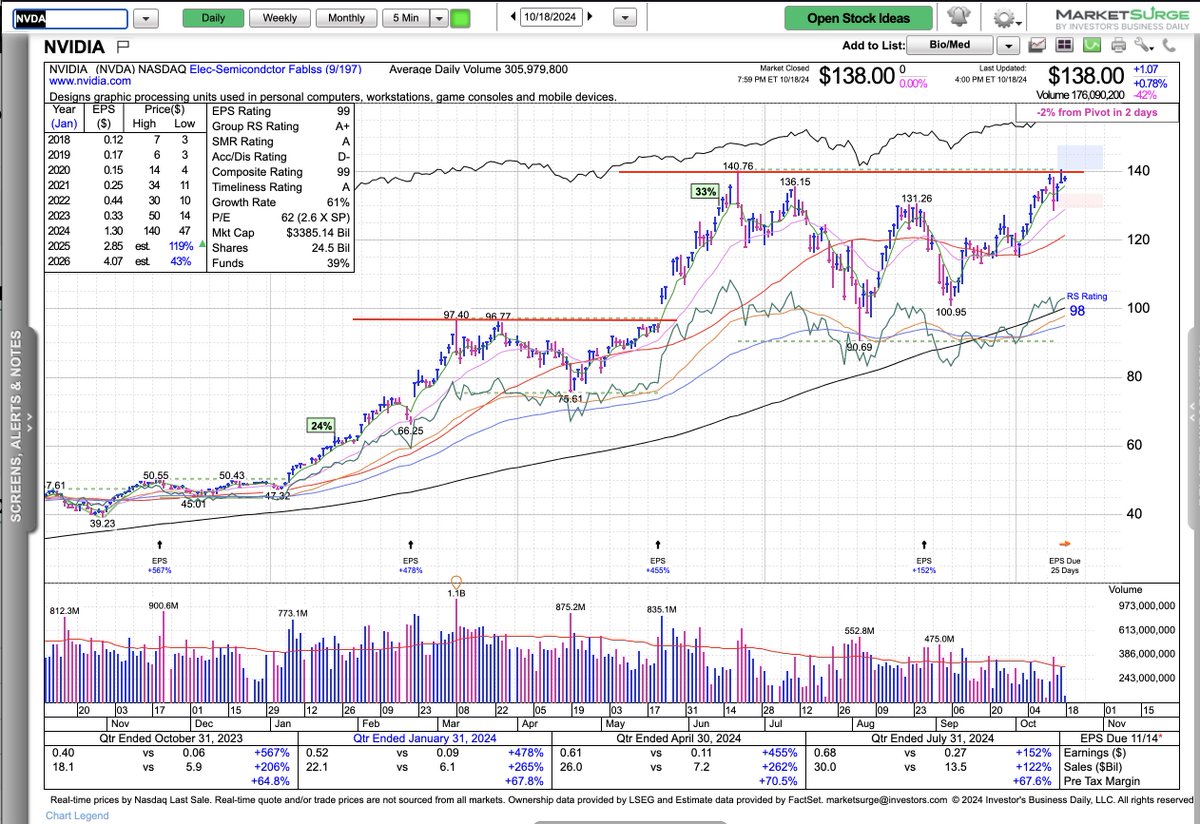Click the 552.8M volume label
The height and width of the screenshot is (824, 1200).
click(x=859, y=631)
